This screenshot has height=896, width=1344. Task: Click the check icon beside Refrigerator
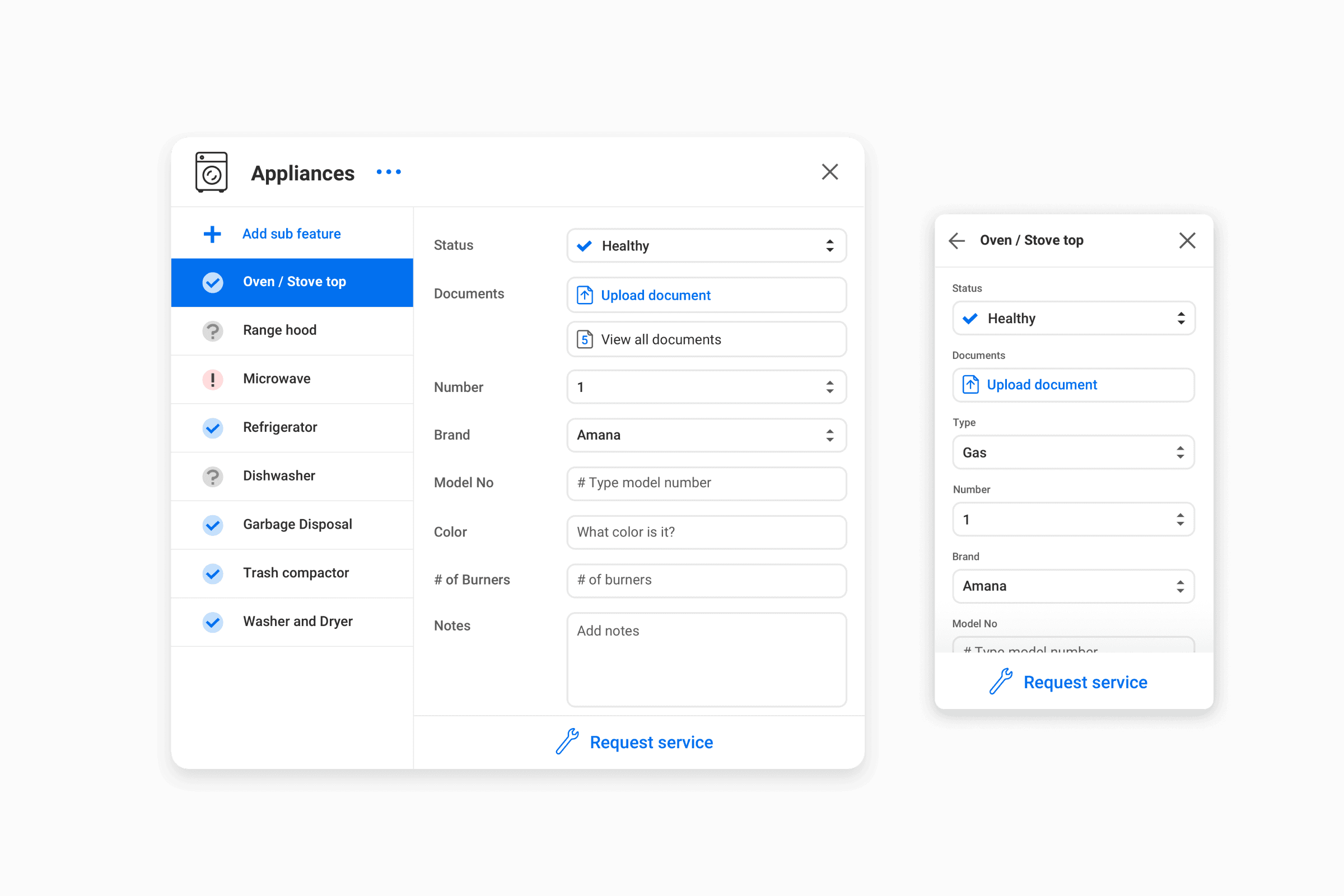(x=213, y=428)
